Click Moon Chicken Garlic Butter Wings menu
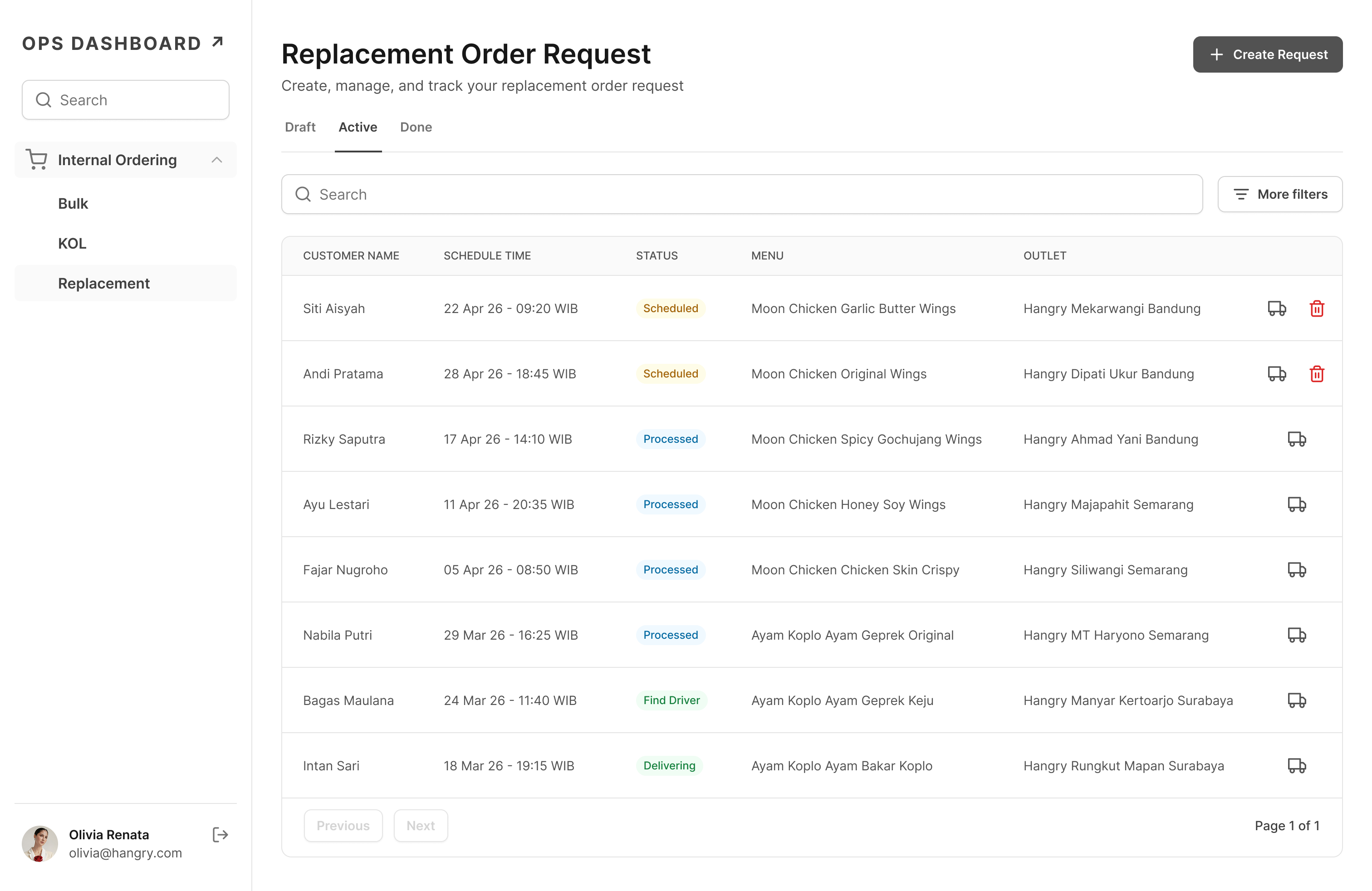Viewport: 1372px width, 891px height. pyautogui.click(x=853, y=308)
